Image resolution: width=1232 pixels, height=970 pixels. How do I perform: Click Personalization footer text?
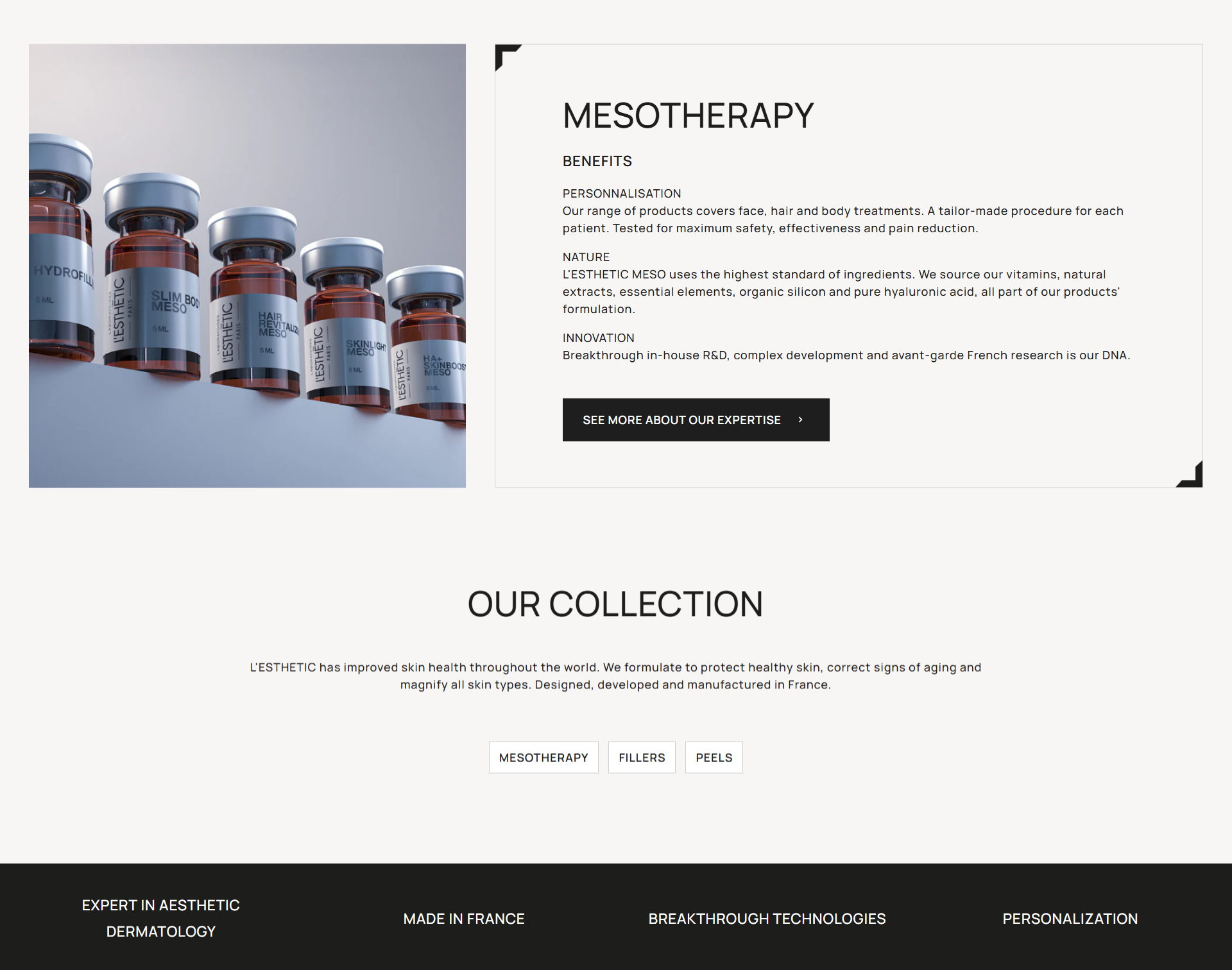1070,919
